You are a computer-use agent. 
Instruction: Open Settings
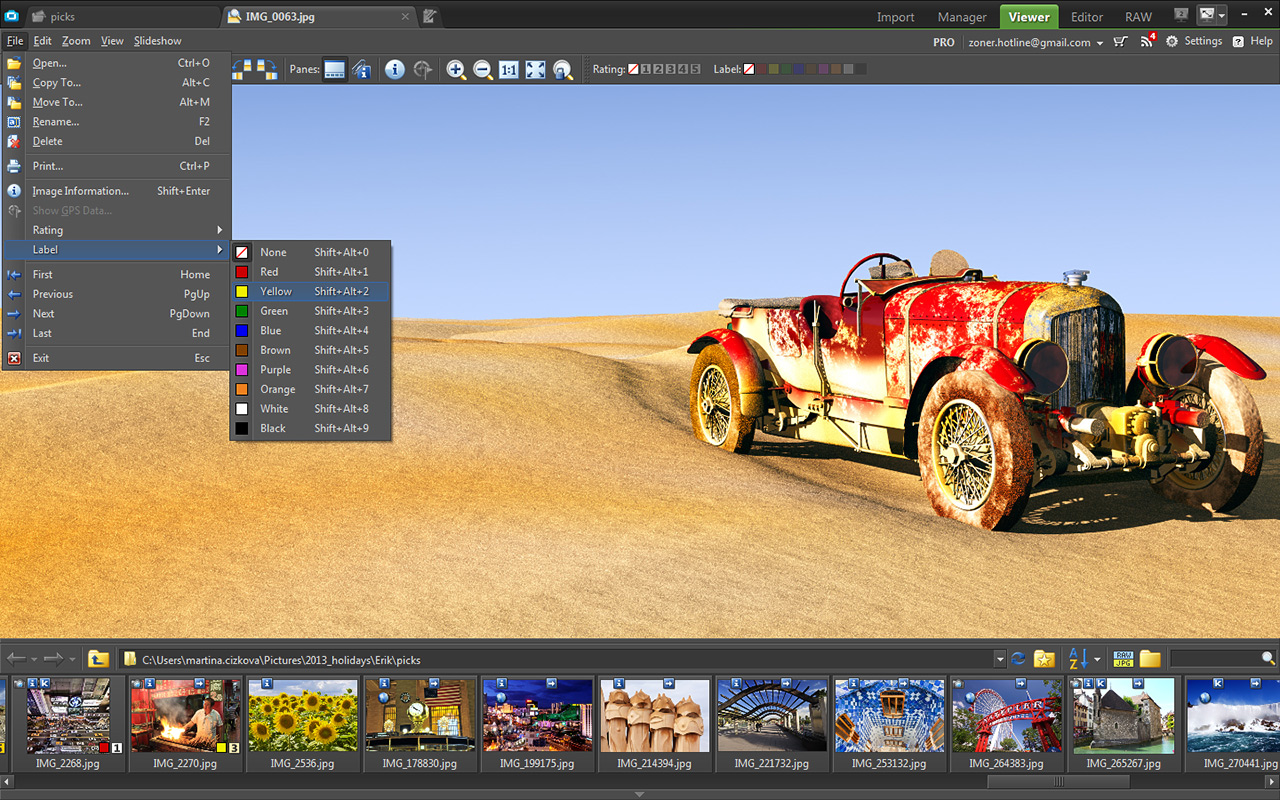pyautogui.click(x=1194, y=42)
